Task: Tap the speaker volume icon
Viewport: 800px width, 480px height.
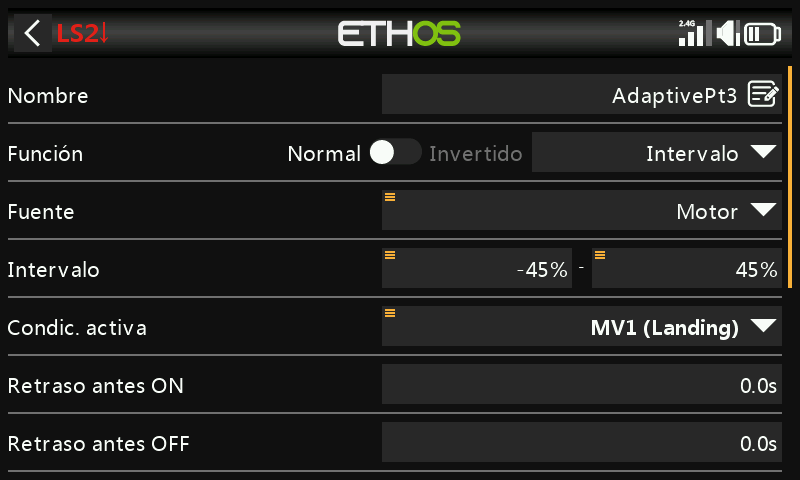Action: tap(728, 34)
